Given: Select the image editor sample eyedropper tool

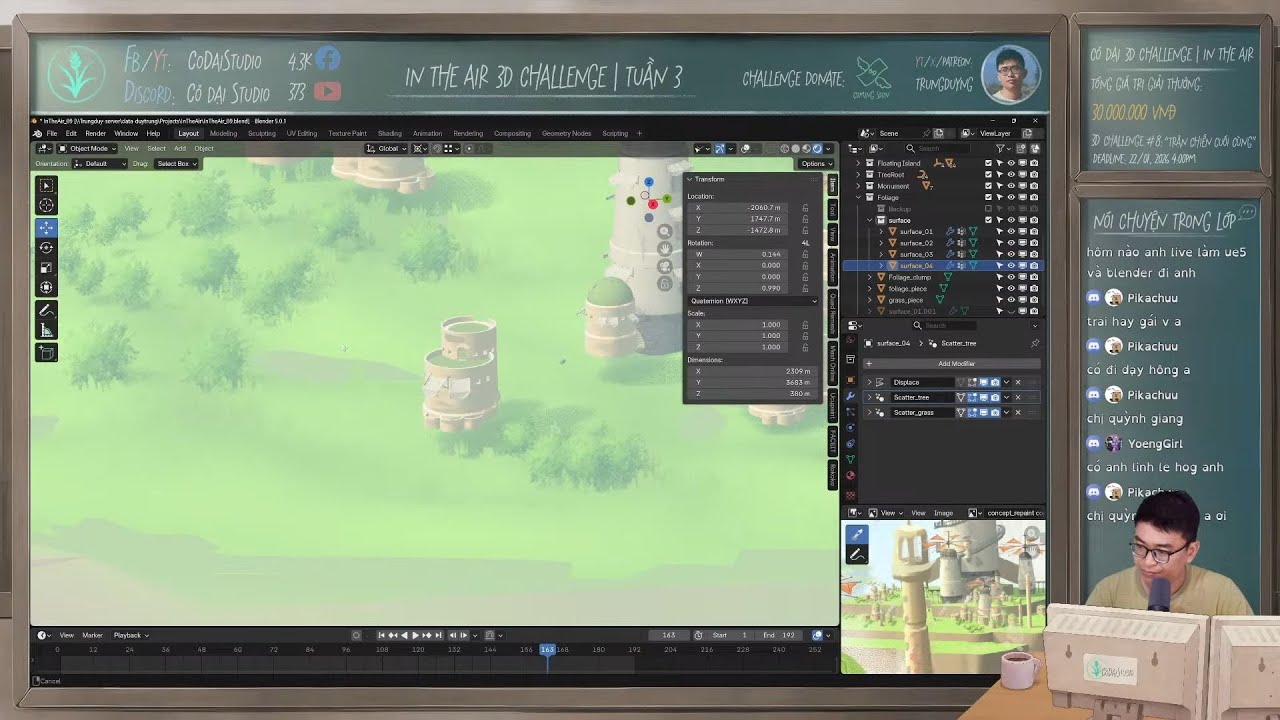Looking at the screenshot, I should click(x=856, y=535).
